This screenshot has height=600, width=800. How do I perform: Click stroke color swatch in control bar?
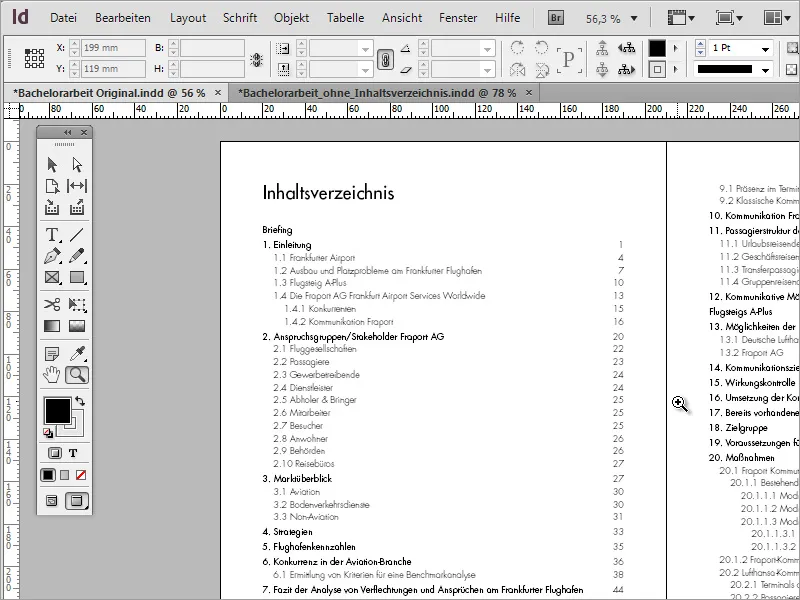657,69
